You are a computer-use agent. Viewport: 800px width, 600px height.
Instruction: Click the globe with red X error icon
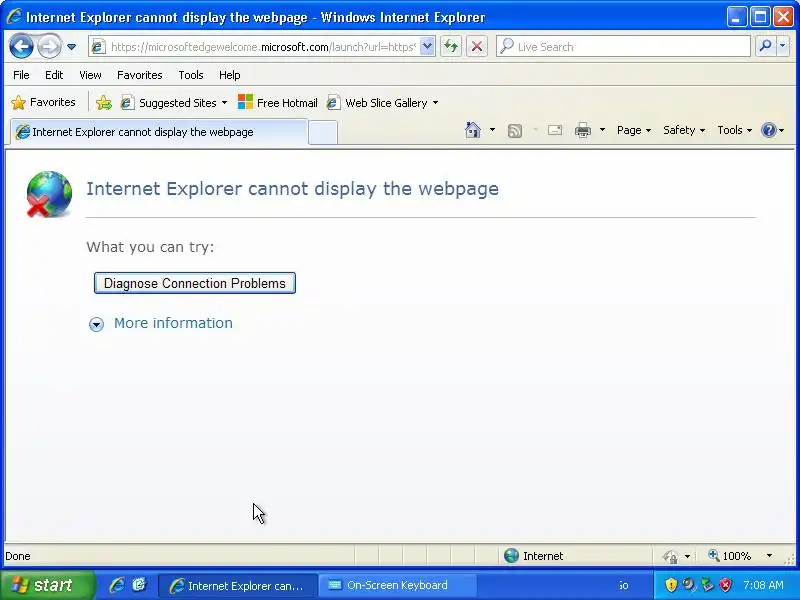pos(48,194)
